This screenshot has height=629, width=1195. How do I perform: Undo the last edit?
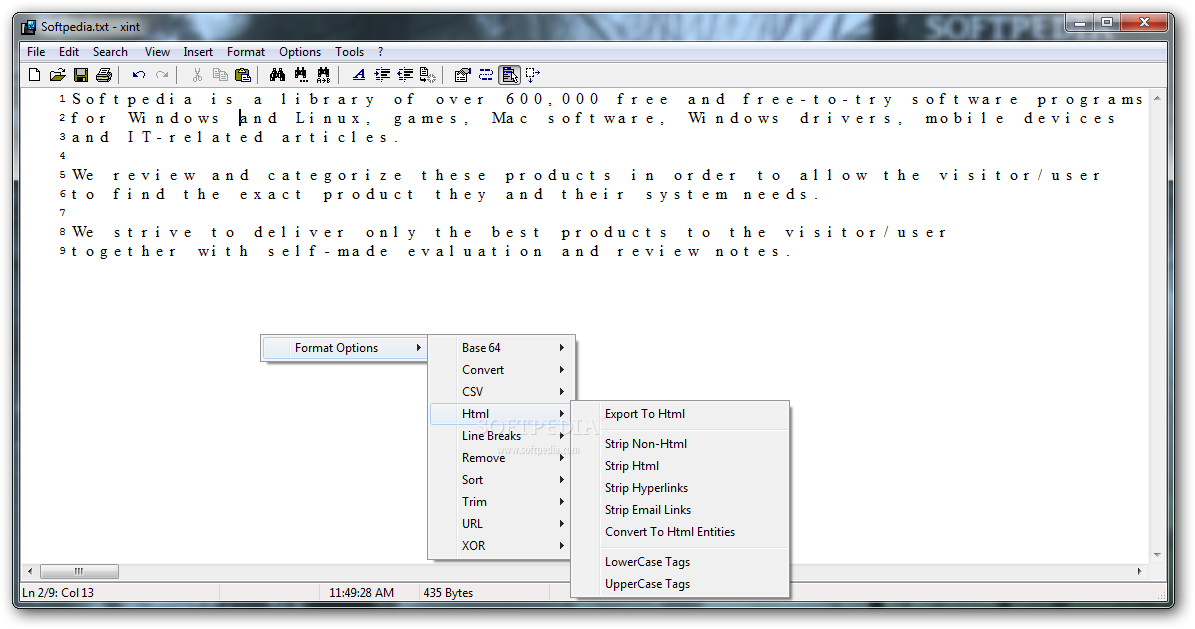138,75
